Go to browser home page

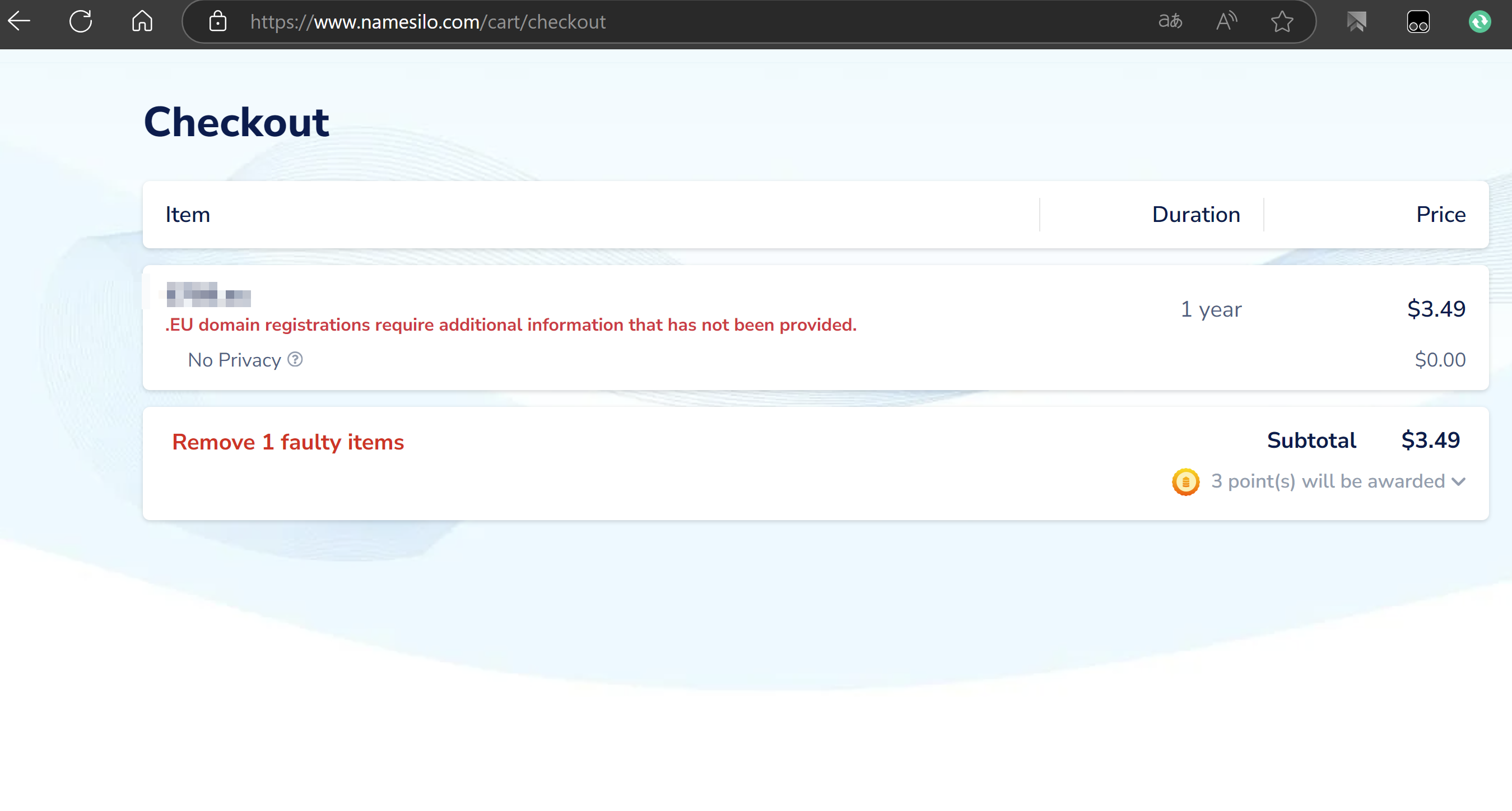pyautogui.click(x=142, y=21)
